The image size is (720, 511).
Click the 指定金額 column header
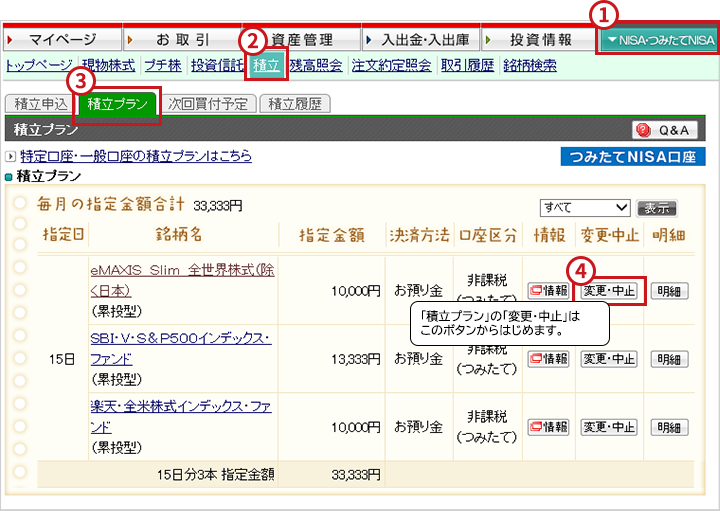tap(332, 236)
